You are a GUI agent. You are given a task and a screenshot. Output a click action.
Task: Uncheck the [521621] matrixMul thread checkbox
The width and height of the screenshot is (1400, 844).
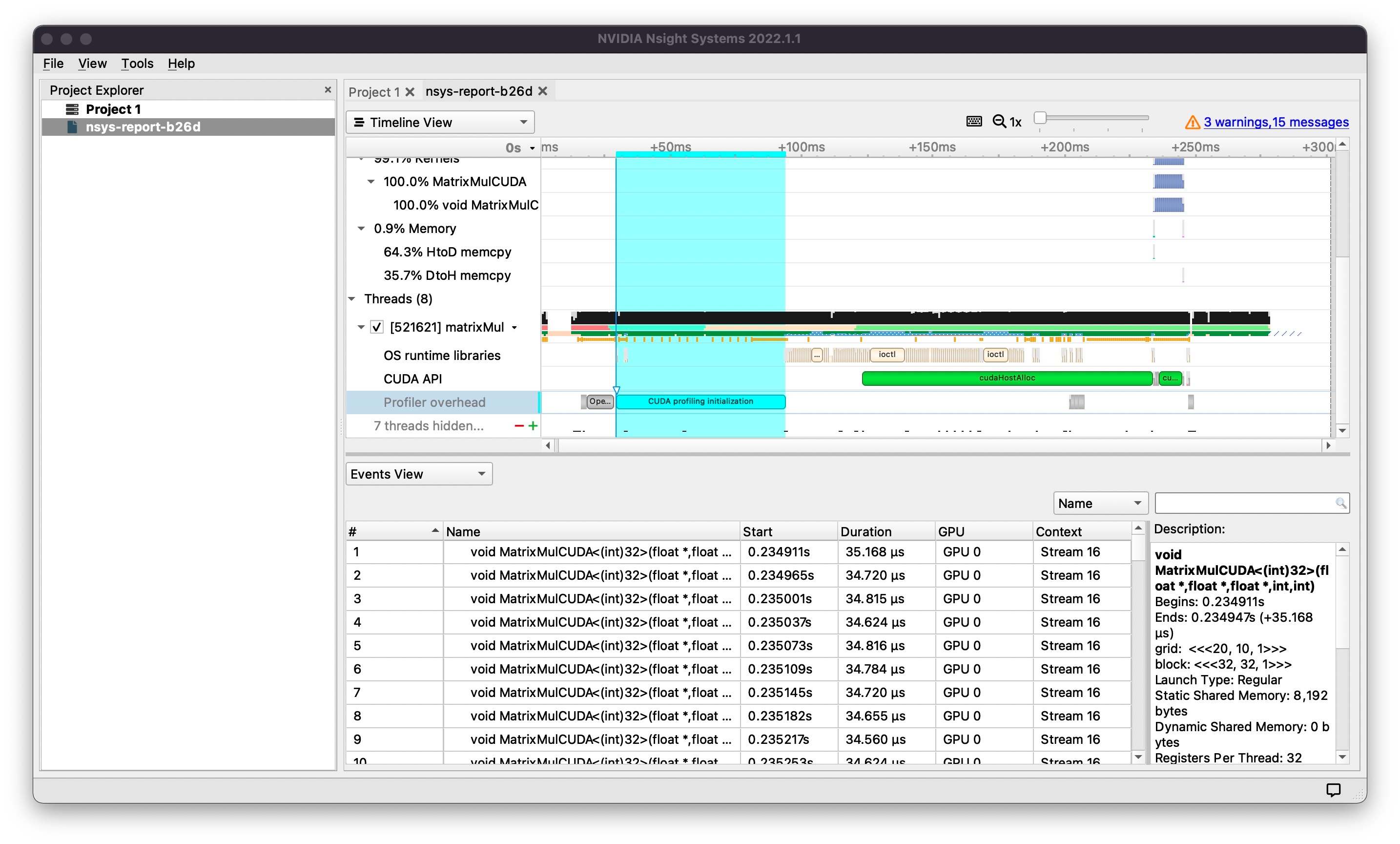pos(377,327)
